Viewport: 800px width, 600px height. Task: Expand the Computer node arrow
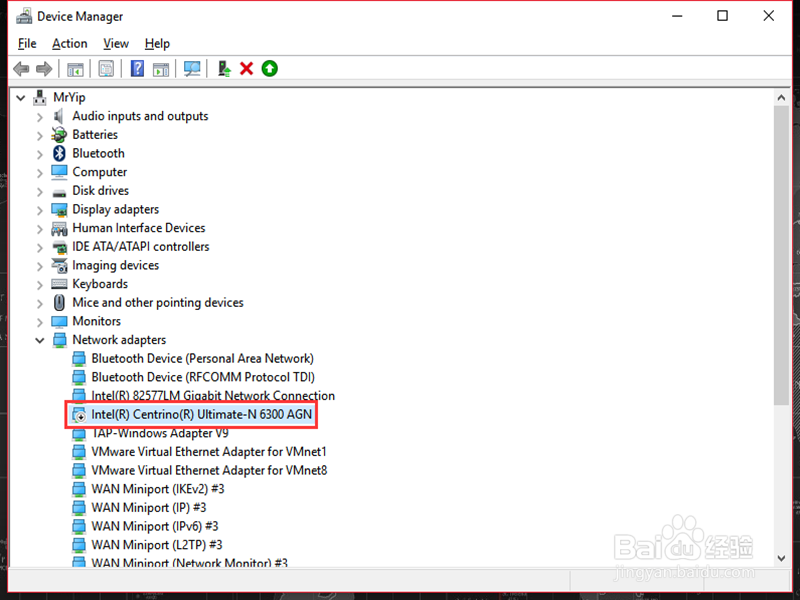tap(40, 173)
